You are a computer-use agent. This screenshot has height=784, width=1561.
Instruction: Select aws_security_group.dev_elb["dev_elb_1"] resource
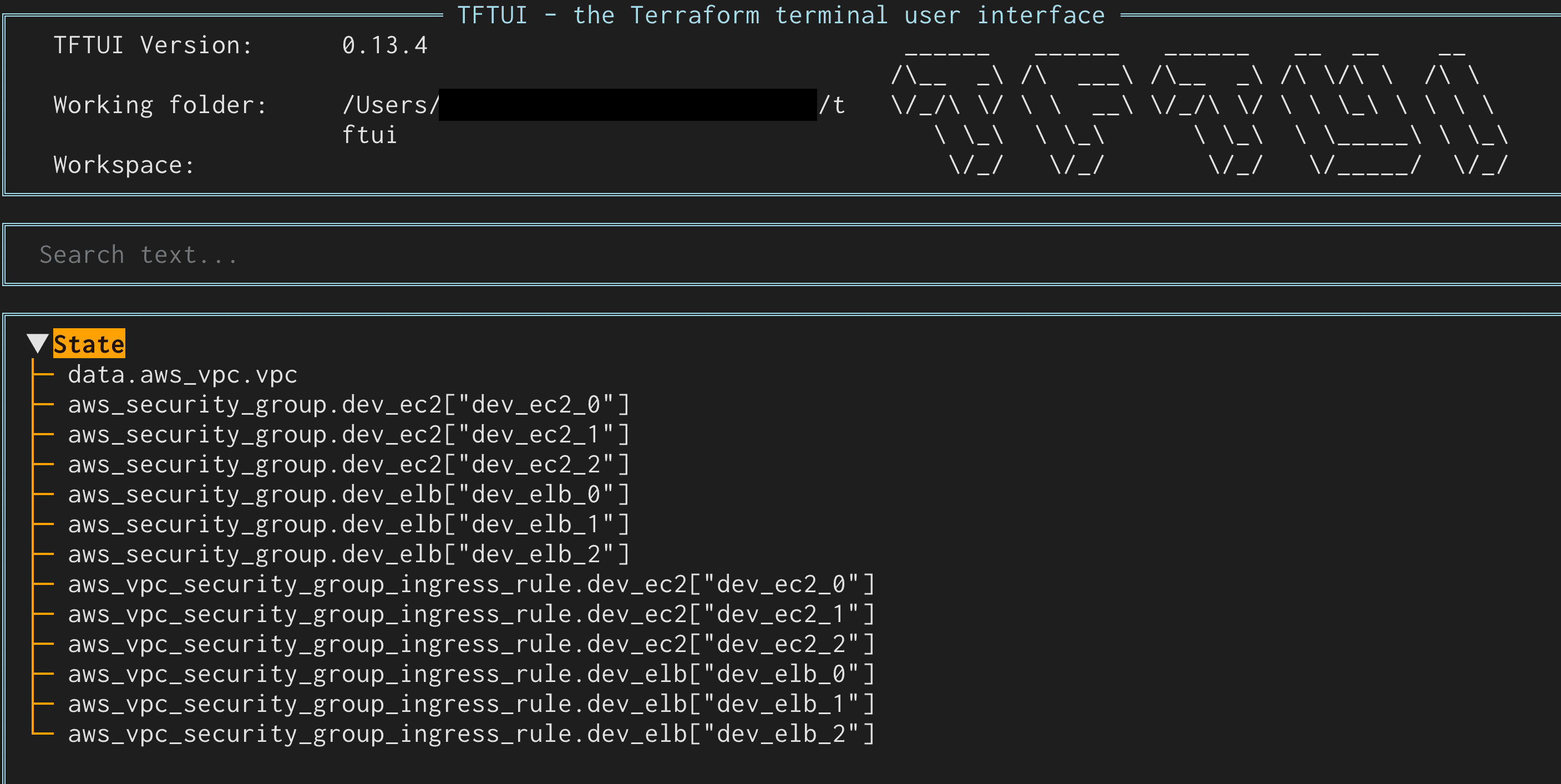click(x=348, y=524)
